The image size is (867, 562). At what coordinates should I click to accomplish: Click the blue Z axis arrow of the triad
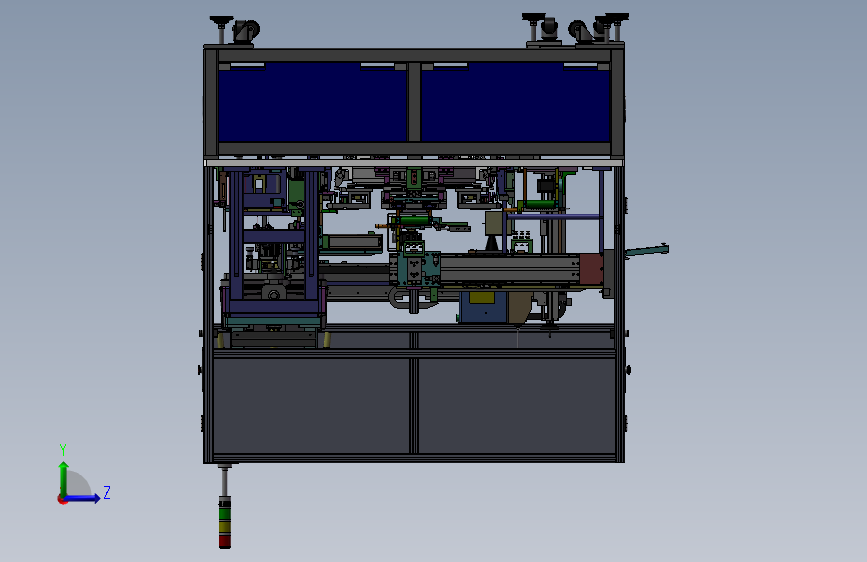pyautogui.click(x=83, y=498)
